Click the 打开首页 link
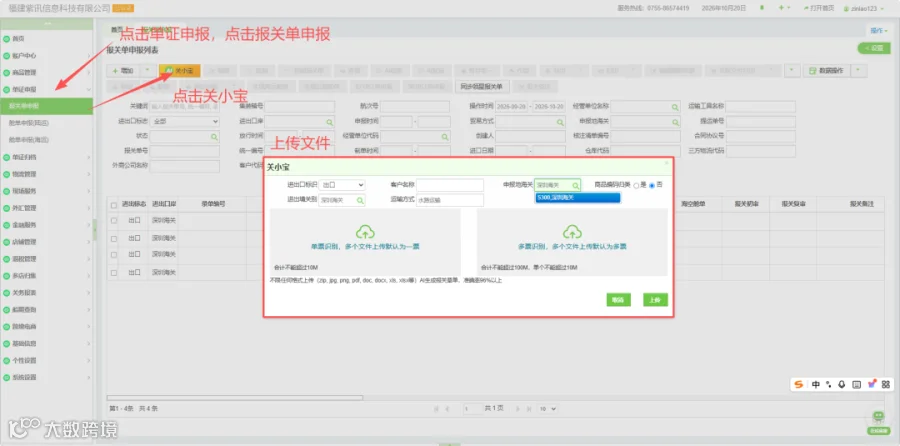This screenshot has height=446, width=900. point(819,8)
